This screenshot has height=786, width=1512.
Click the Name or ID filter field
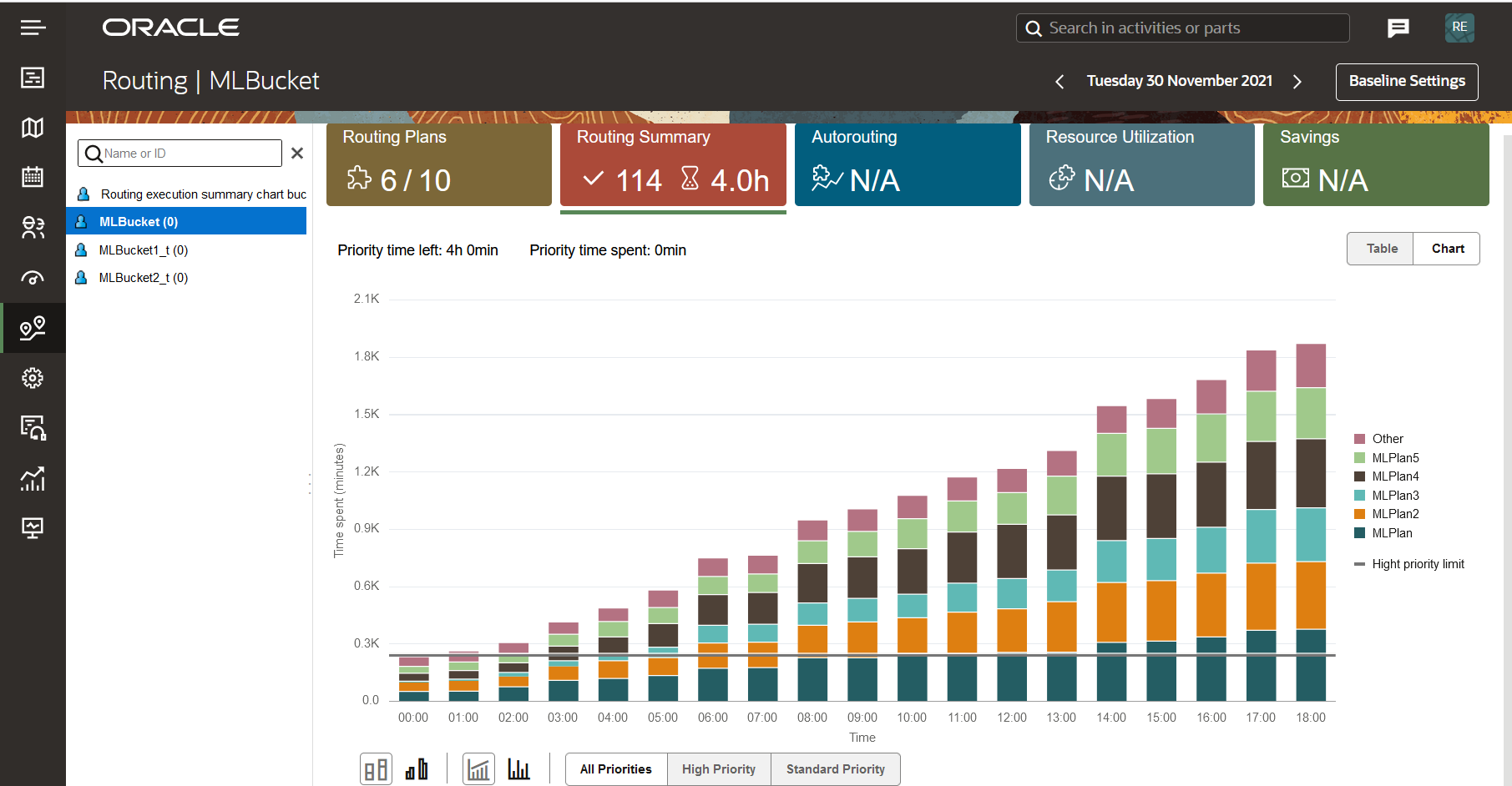click(180, 154)
